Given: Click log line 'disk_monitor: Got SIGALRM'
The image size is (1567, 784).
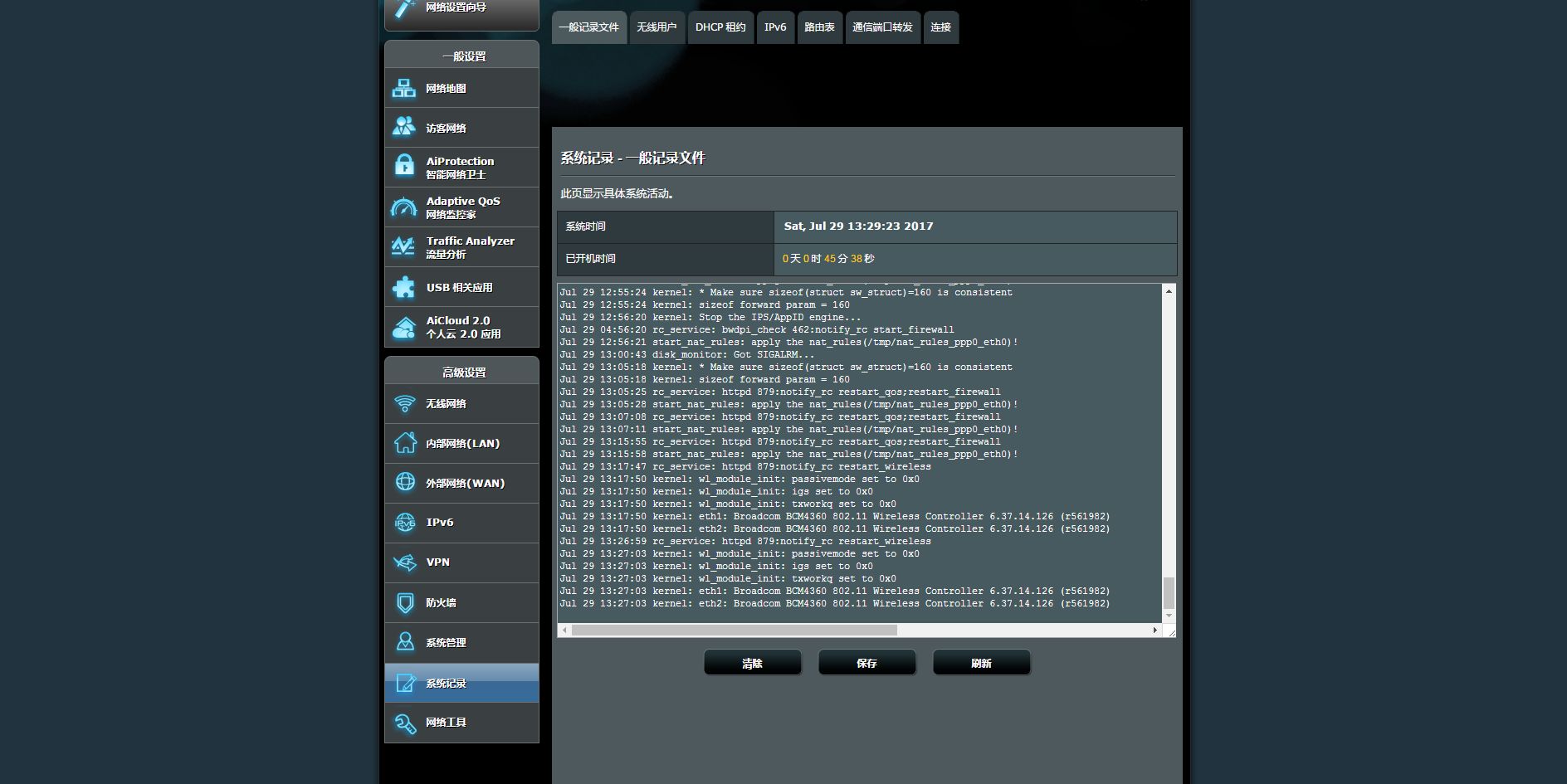Looking at the screenshot, I should click(x=686, y=354).
